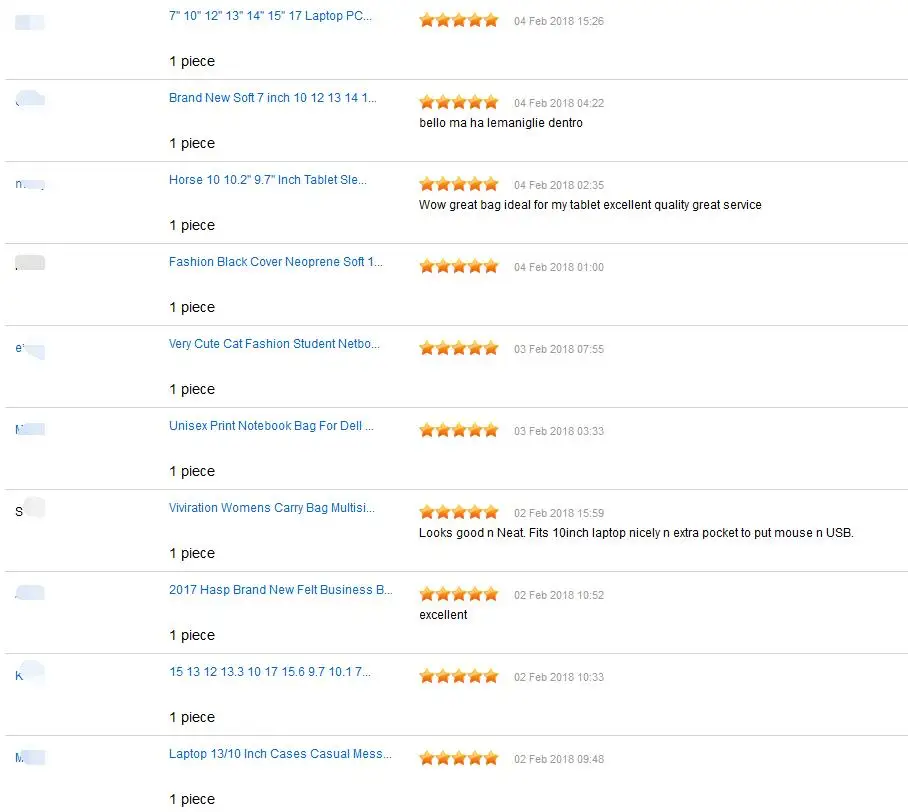
Task: Open the '7" 10" 12" 13" 14" 15" 17 Laptop PC' link
Action: [270, 16]
